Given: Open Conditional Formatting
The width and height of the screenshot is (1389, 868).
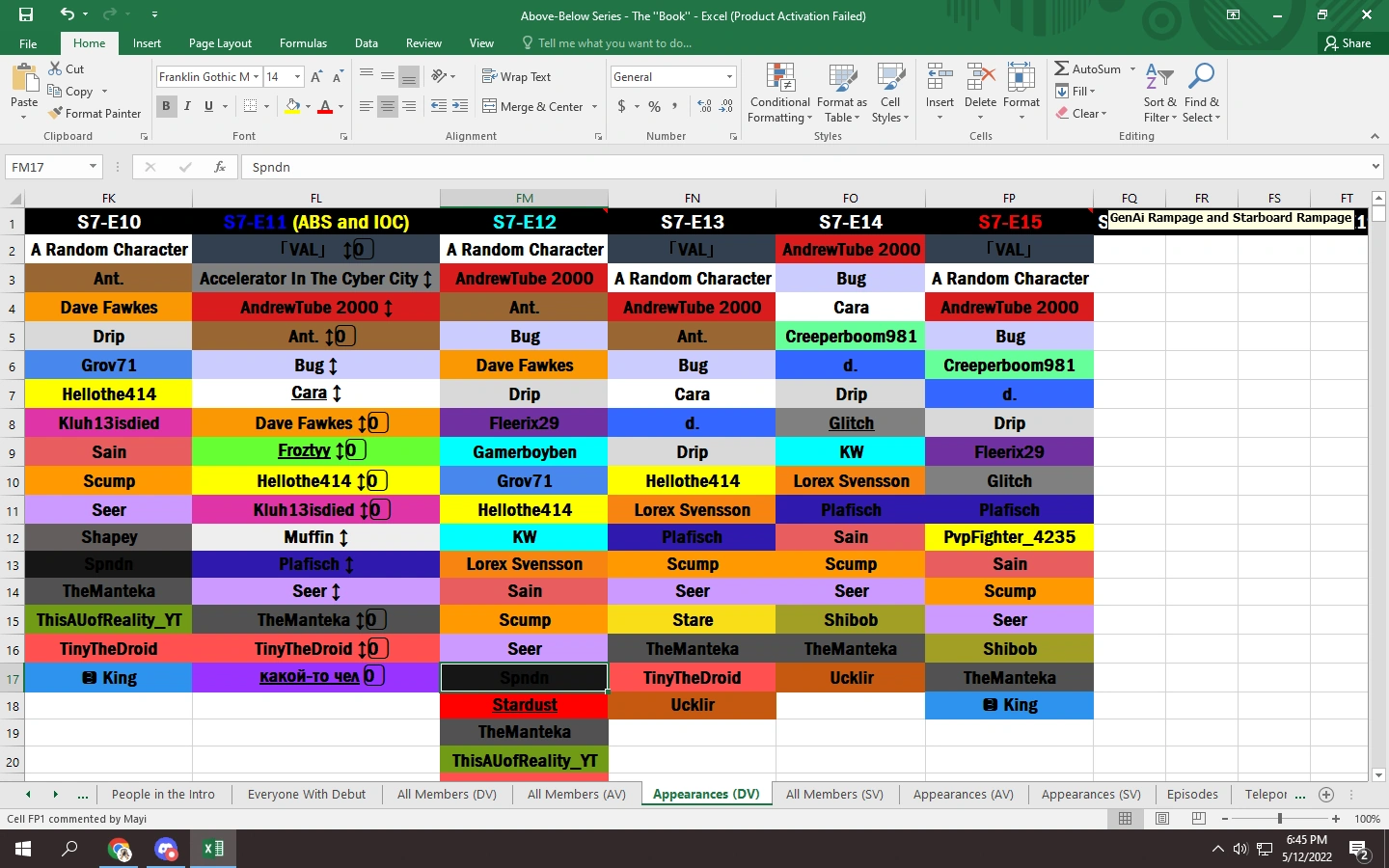Looking at the screenshot, I should (780, 94).
